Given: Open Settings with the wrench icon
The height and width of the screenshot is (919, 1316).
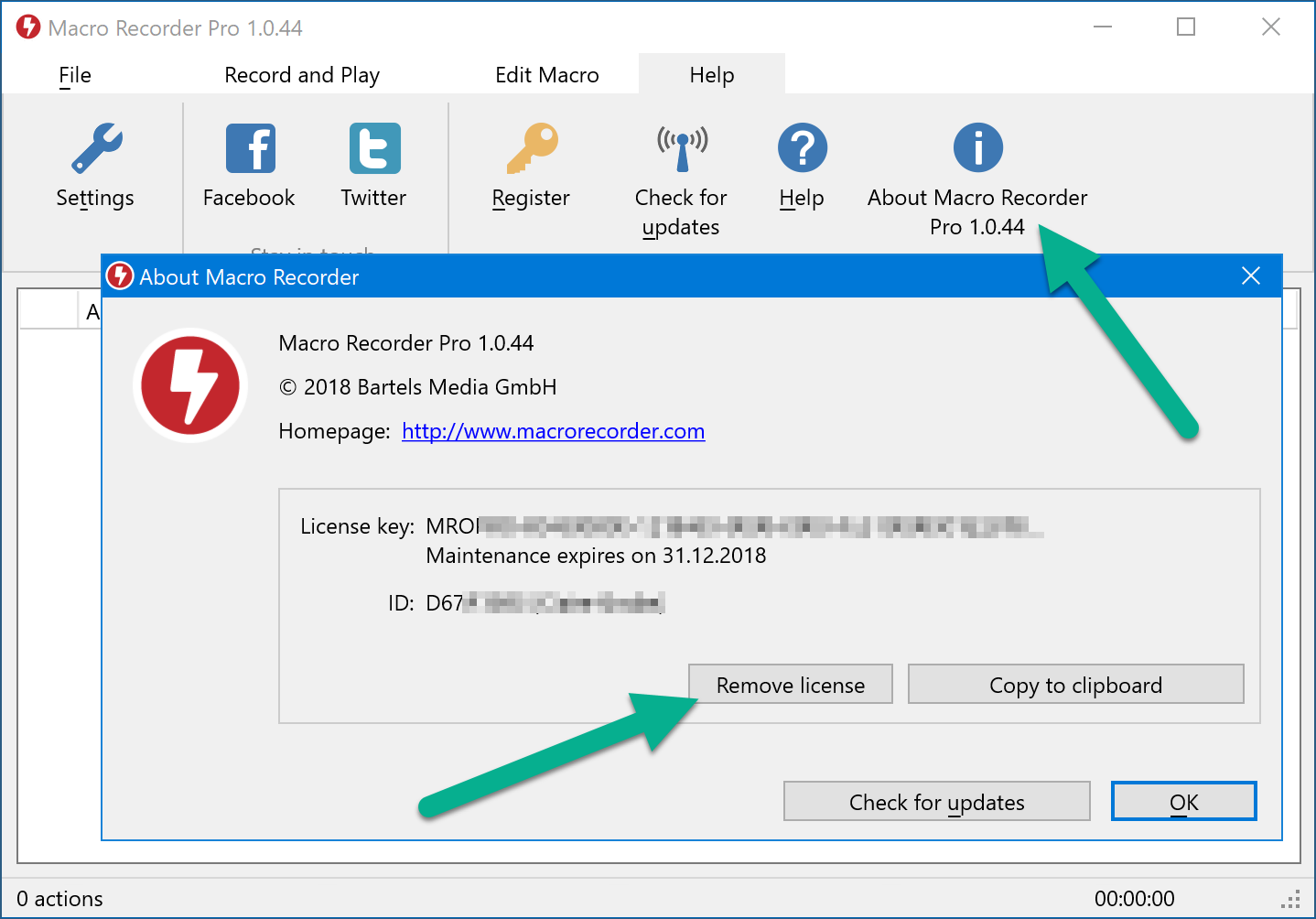Looking at the screenshot, I should [x=96, y=148].
